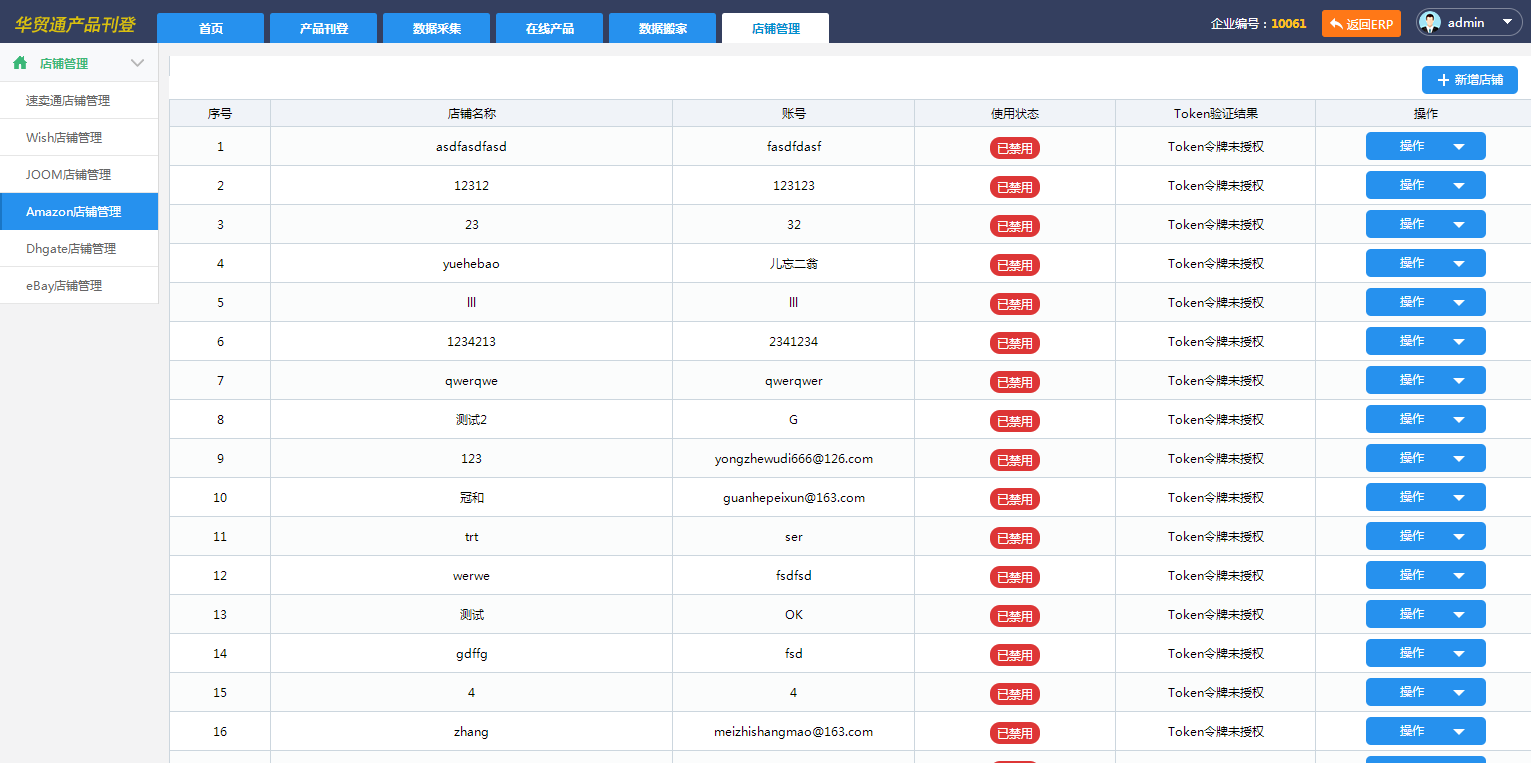Click the 已禁用 status badge for store zhang
The width and height of the screenshot is (1531, 763).
tap(1015, 733)
